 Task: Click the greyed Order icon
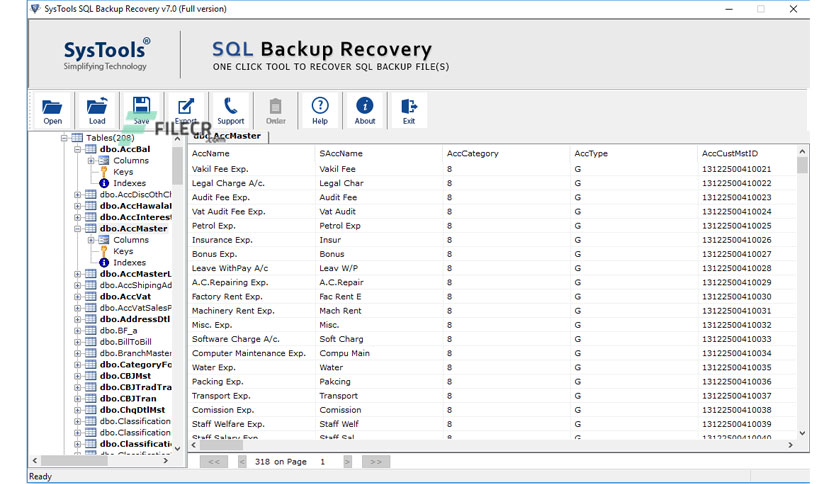pyautogui.click(x=275, y=106)
